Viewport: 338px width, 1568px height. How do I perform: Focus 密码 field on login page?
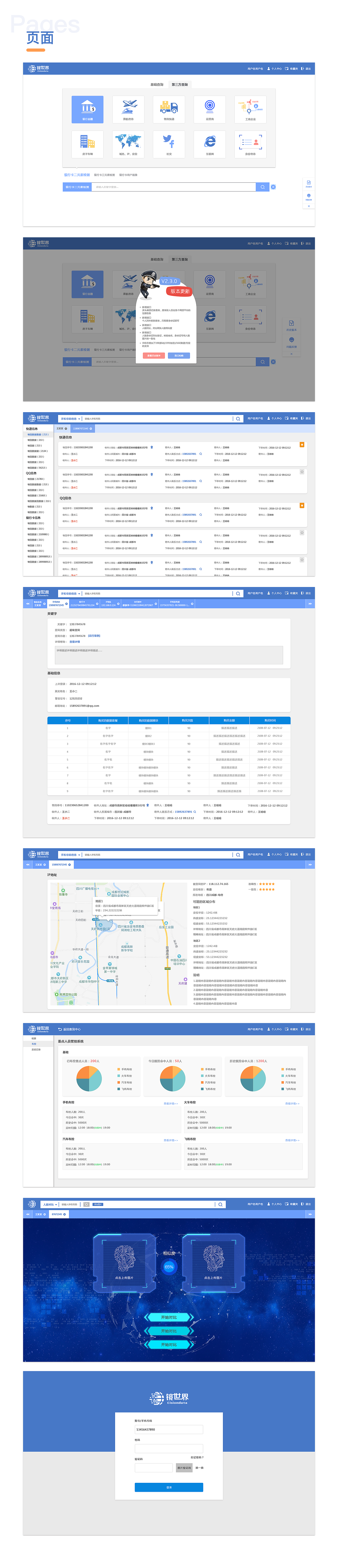point(169,1449)
